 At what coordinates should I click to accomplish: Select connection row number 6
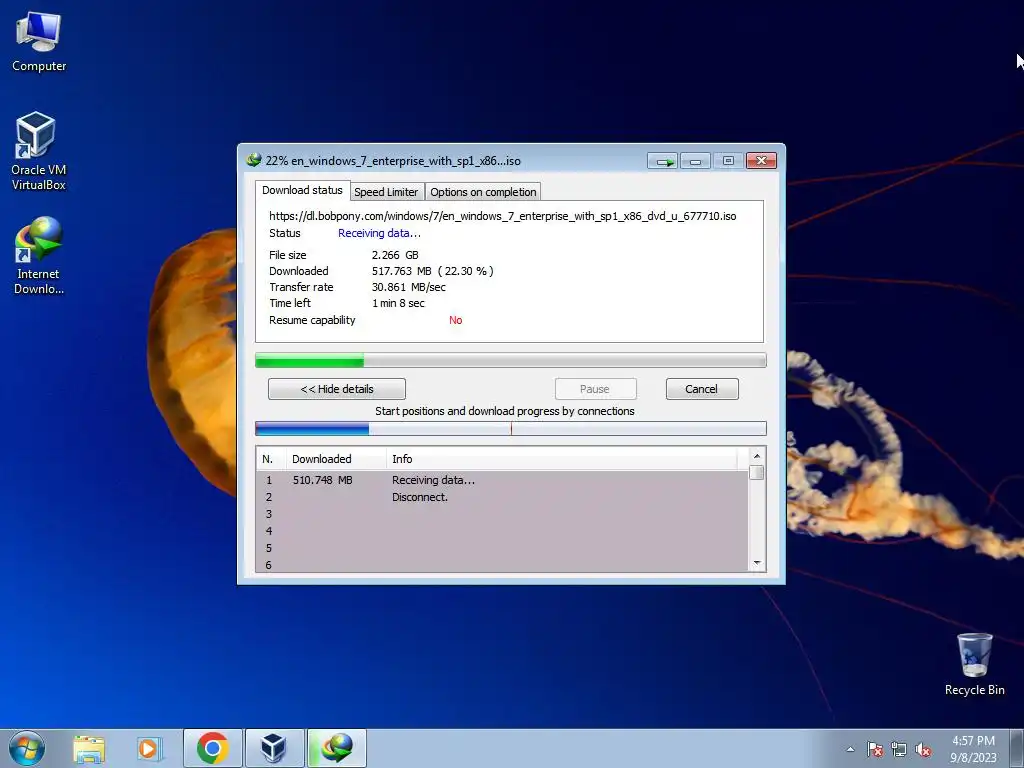pyautogui.click(x=502, y=564)
